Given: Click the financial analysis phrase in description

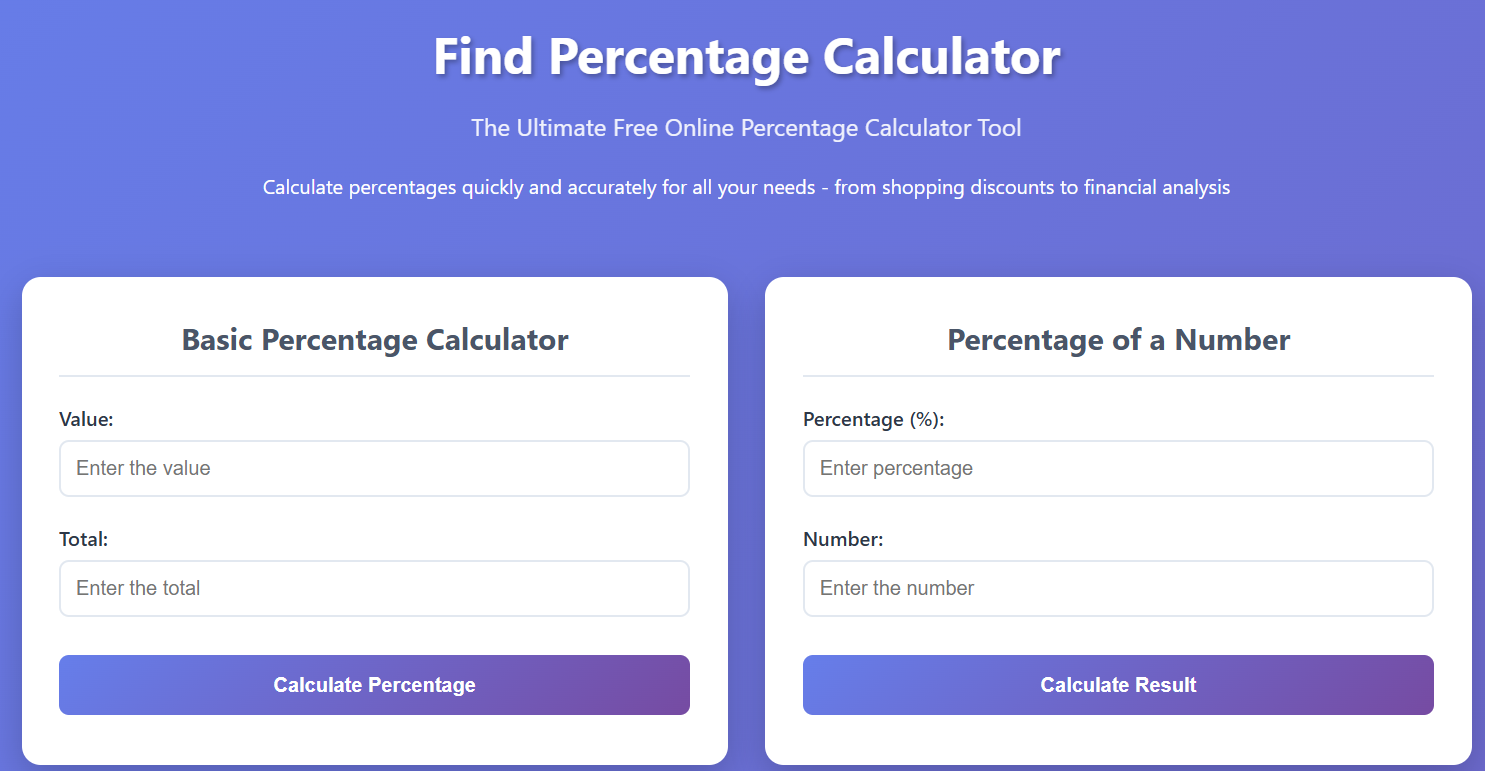Looking at the screenshot, I should pyautogui.click(x=1157, y=187).
